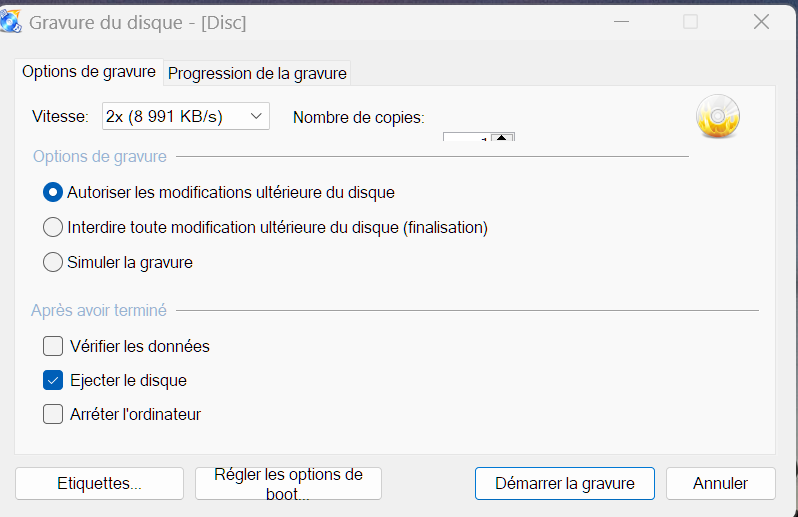Click the burning disc flame icon
Viewport: 798px width, 517px height.
[718, 117]
